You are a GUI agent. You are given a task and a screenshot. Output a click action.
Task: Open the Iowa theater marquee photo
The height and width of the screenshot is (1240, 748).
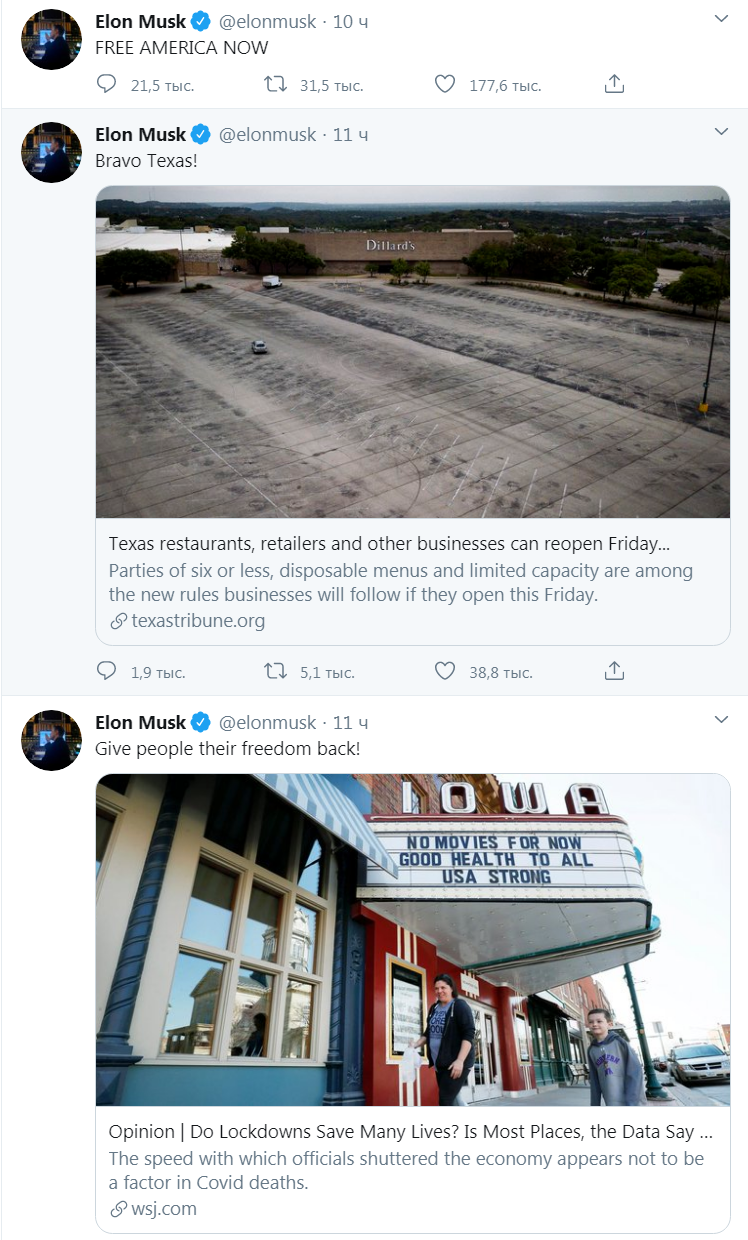coord(412,939)
